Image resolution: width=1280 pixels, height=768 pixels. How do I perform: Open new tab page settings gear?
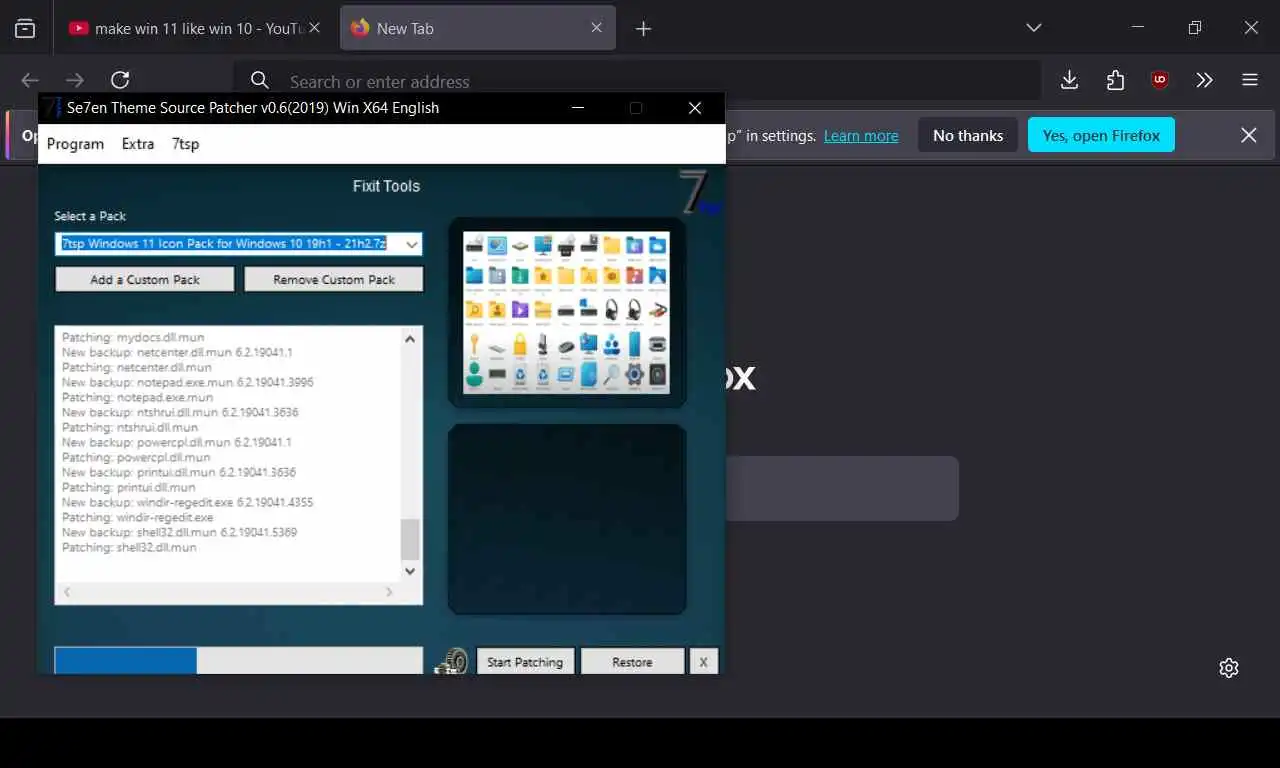click(1229, 668)
